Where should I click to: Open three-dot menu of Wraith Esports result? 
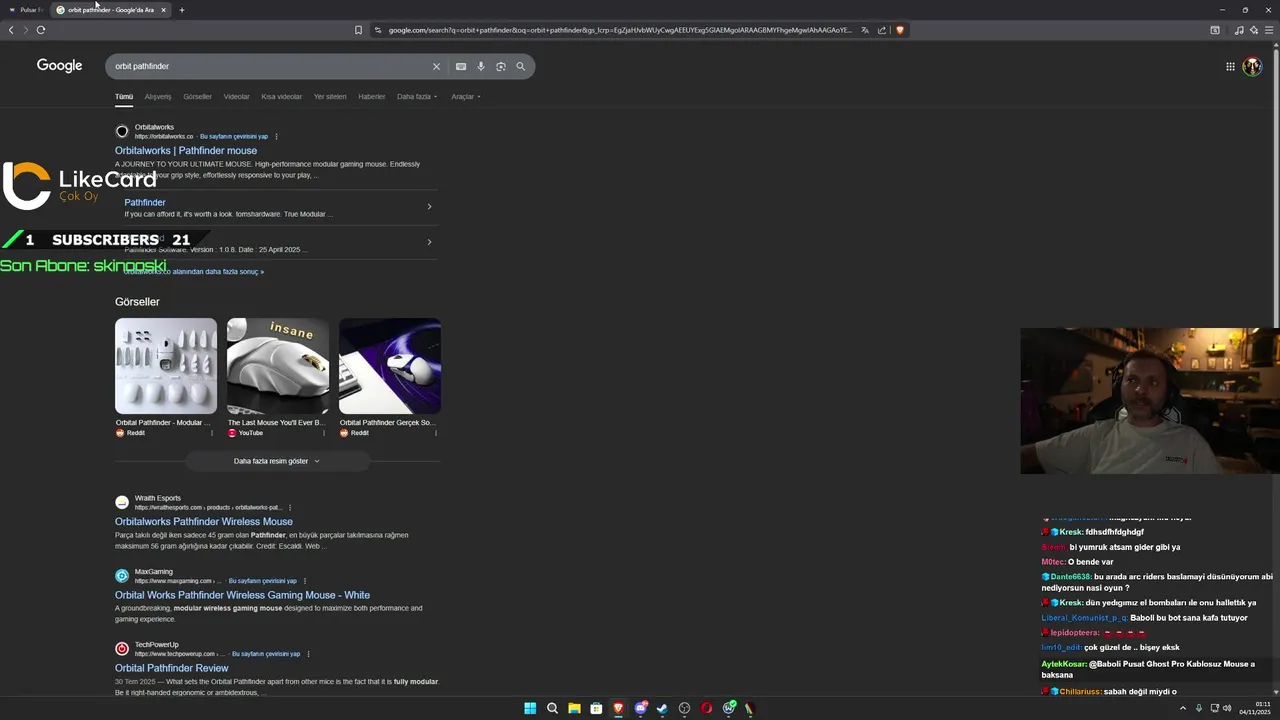[292, 508]
